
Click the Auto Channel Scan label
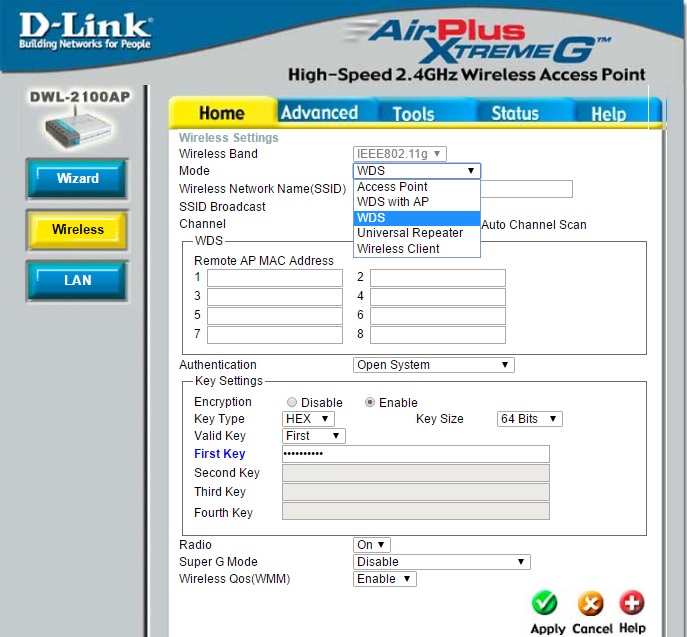tap(534, 225)
